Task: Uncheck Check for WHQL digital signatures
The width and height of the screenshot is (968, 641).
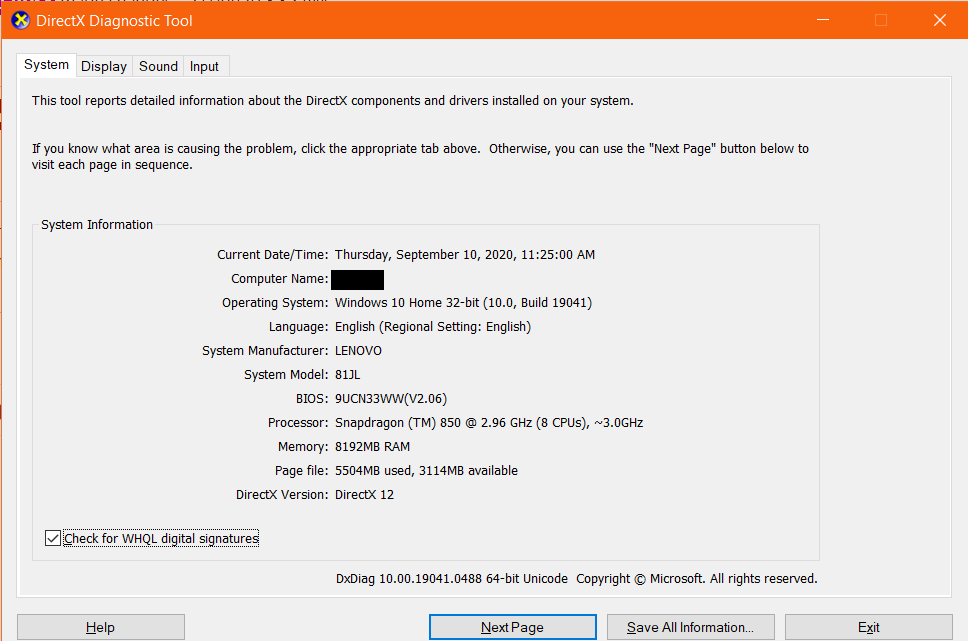Action: click(x=53, y=538)
